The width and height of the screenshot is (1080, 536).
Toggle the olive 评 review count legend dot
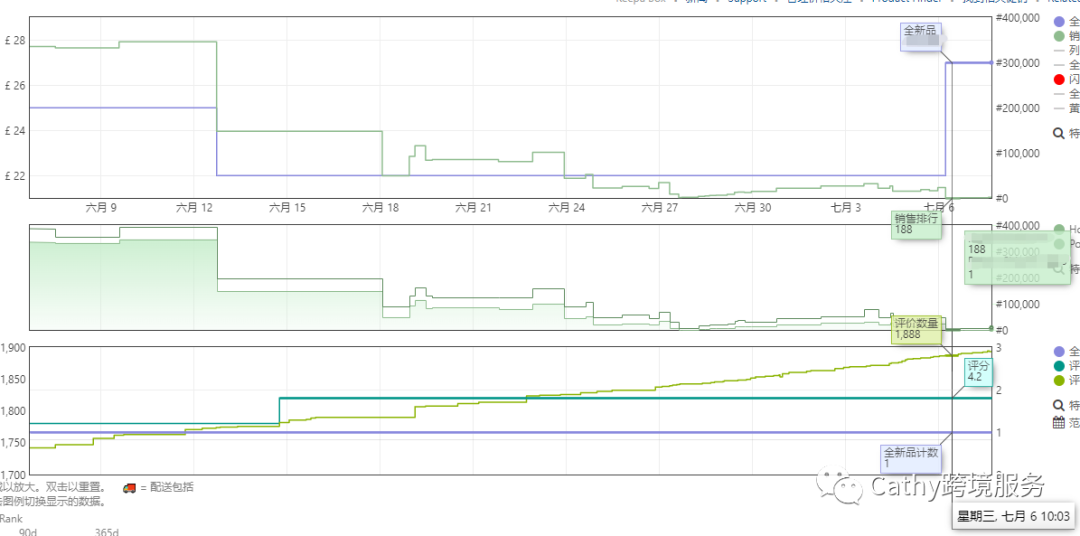pos(1059,380)
